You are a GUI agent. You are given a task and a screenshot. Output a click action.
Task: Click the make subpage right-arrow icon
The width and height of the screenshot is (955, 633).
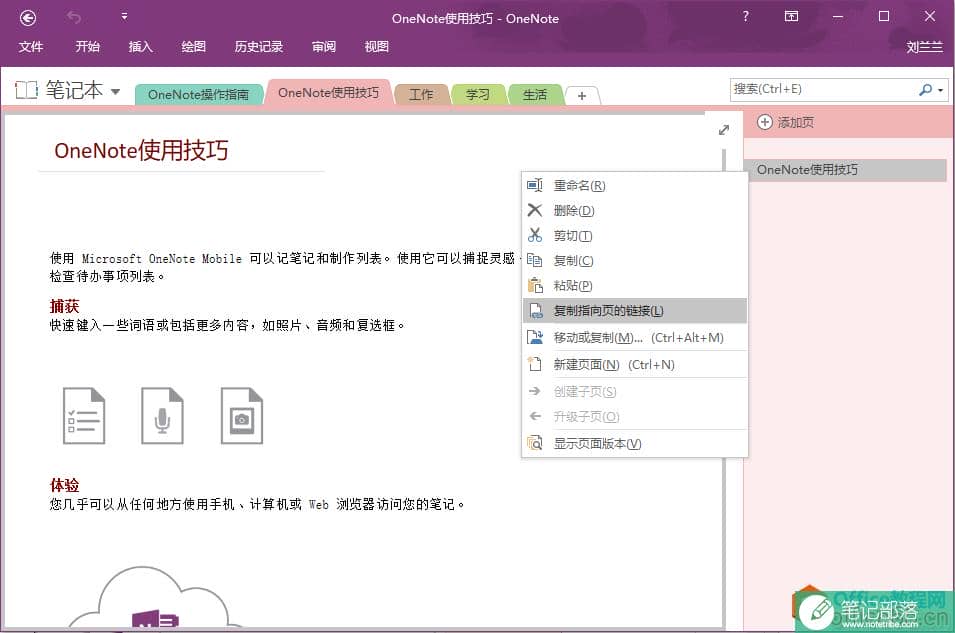[x=535, y=391]
